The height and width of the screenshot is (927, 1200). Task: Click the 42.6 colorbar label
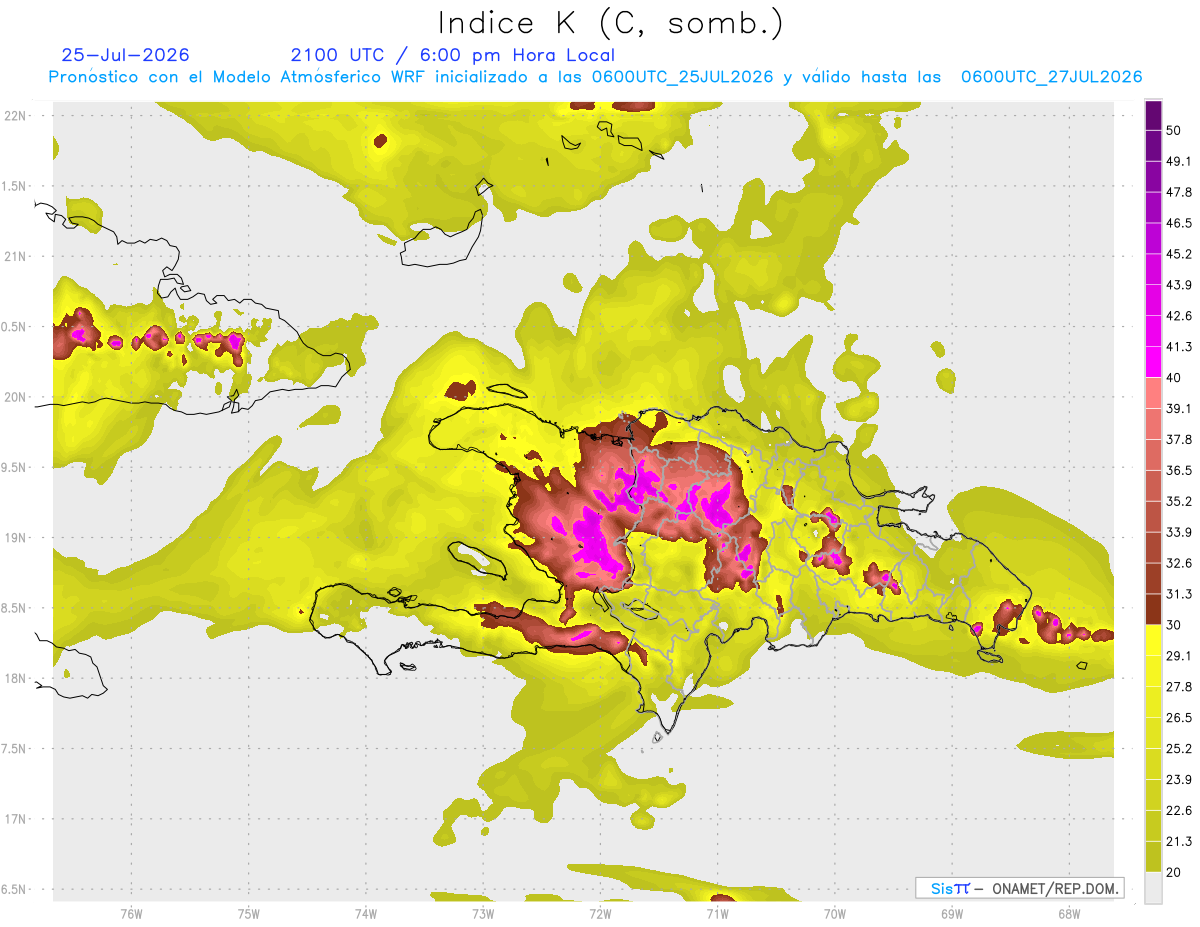(x=1179, y=316)
